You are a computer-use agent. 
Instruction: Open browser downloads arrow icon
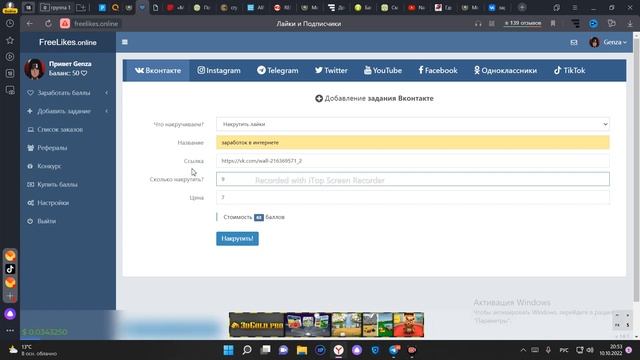[x=630, y=24]
